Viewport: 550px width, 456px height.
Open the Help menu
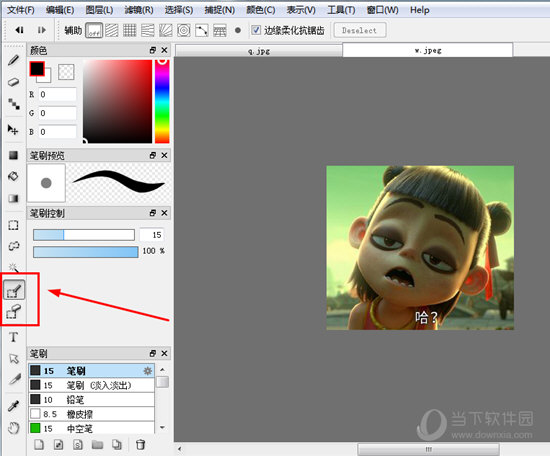[x=420, y=10]
